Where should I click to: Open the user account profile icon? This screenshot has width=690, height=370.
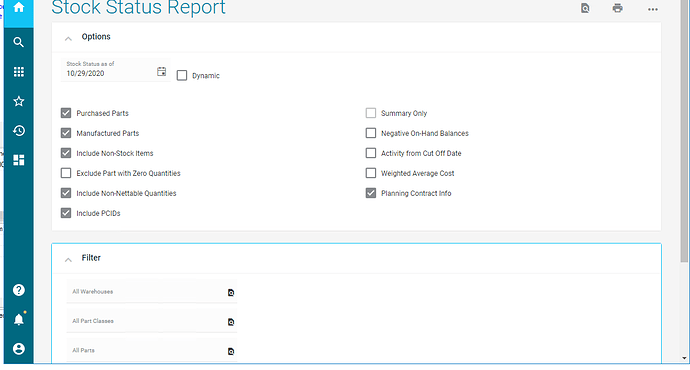[x=18, y=349]
